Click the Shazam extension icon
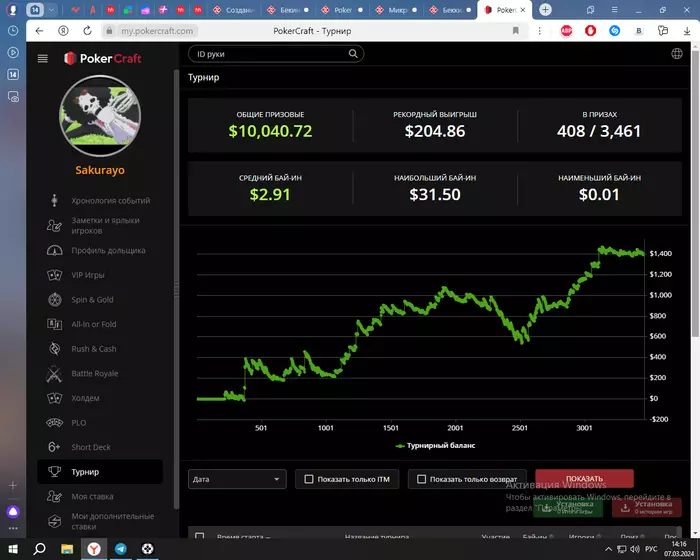700x560 pixels. point(614,31)
